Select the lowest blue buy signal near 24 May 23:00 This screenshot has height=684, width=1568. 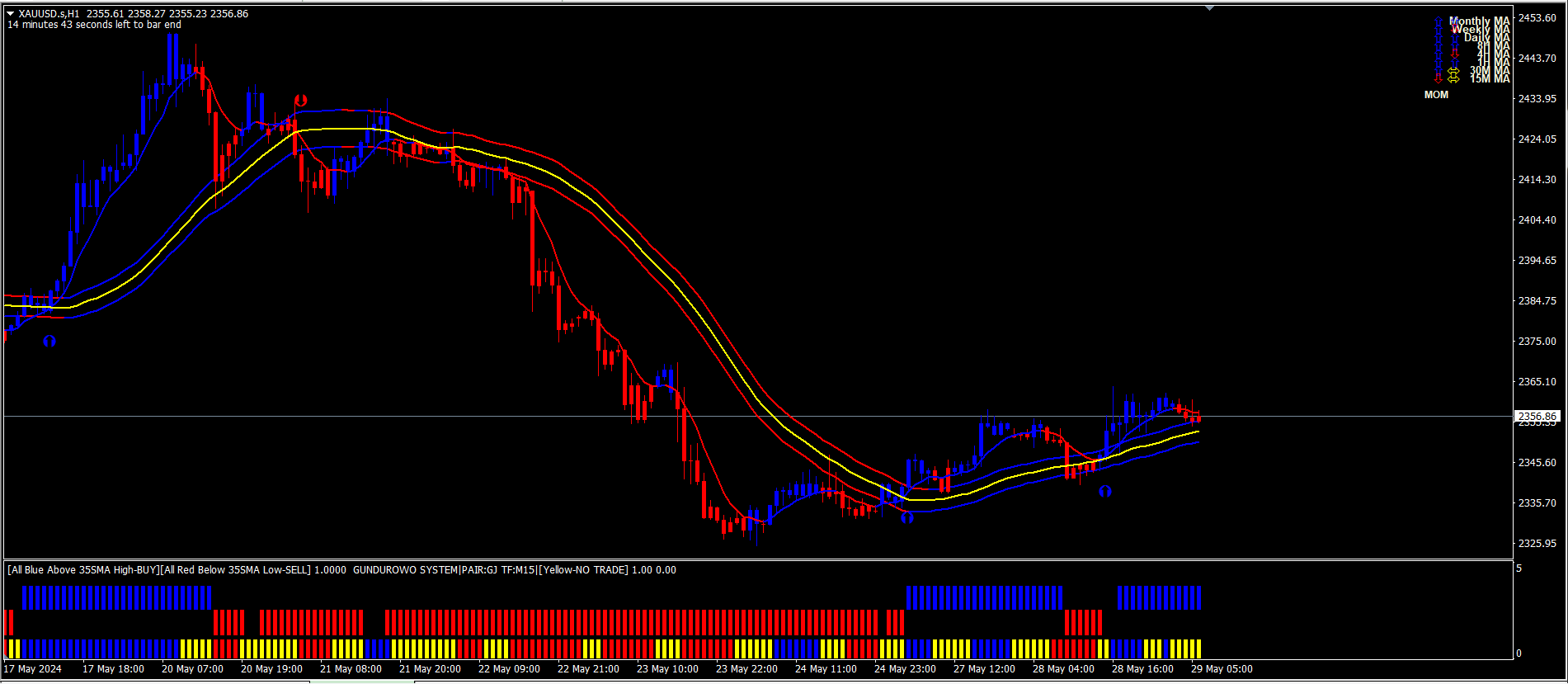click(x=907, y=517)
